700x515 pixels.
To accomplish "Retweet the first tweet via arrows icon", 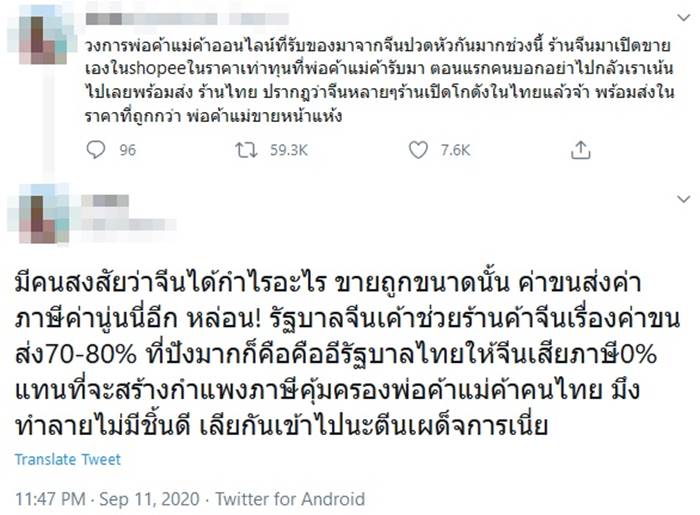I will 246,150.
